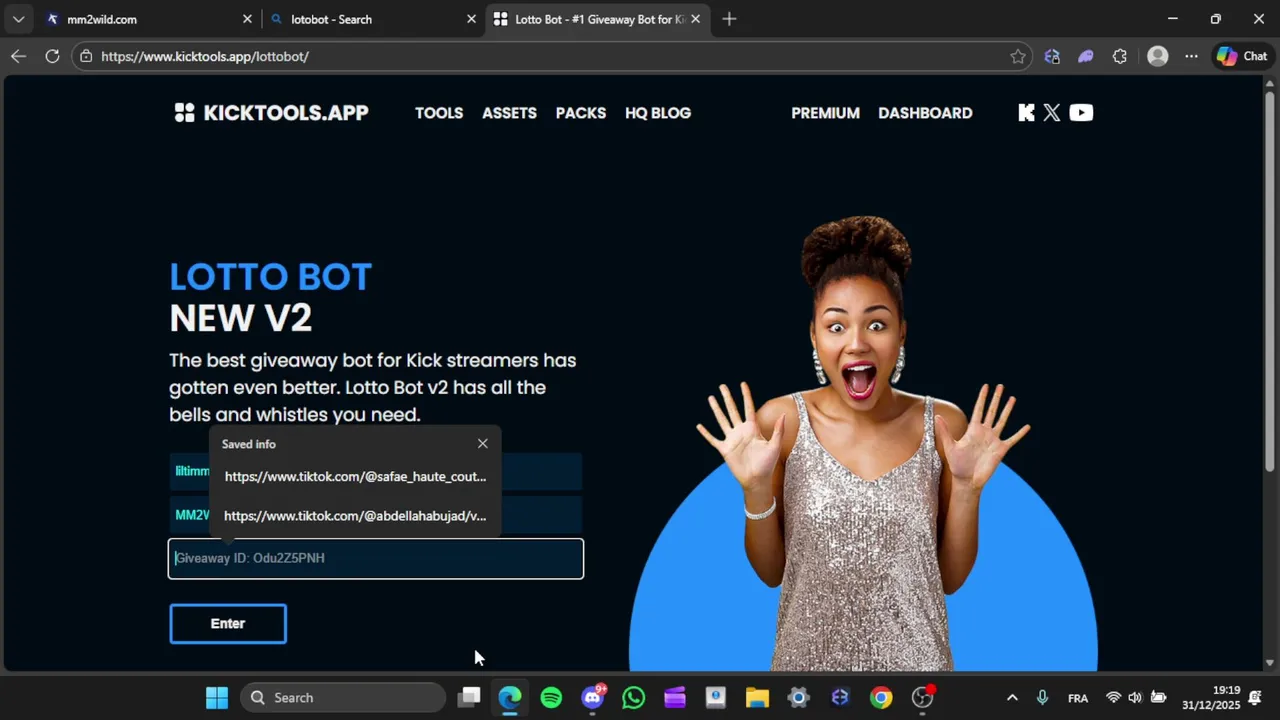Open the Wi-Fi network tray icon
Screen dimensions: 1280x720
(1113, 697)
